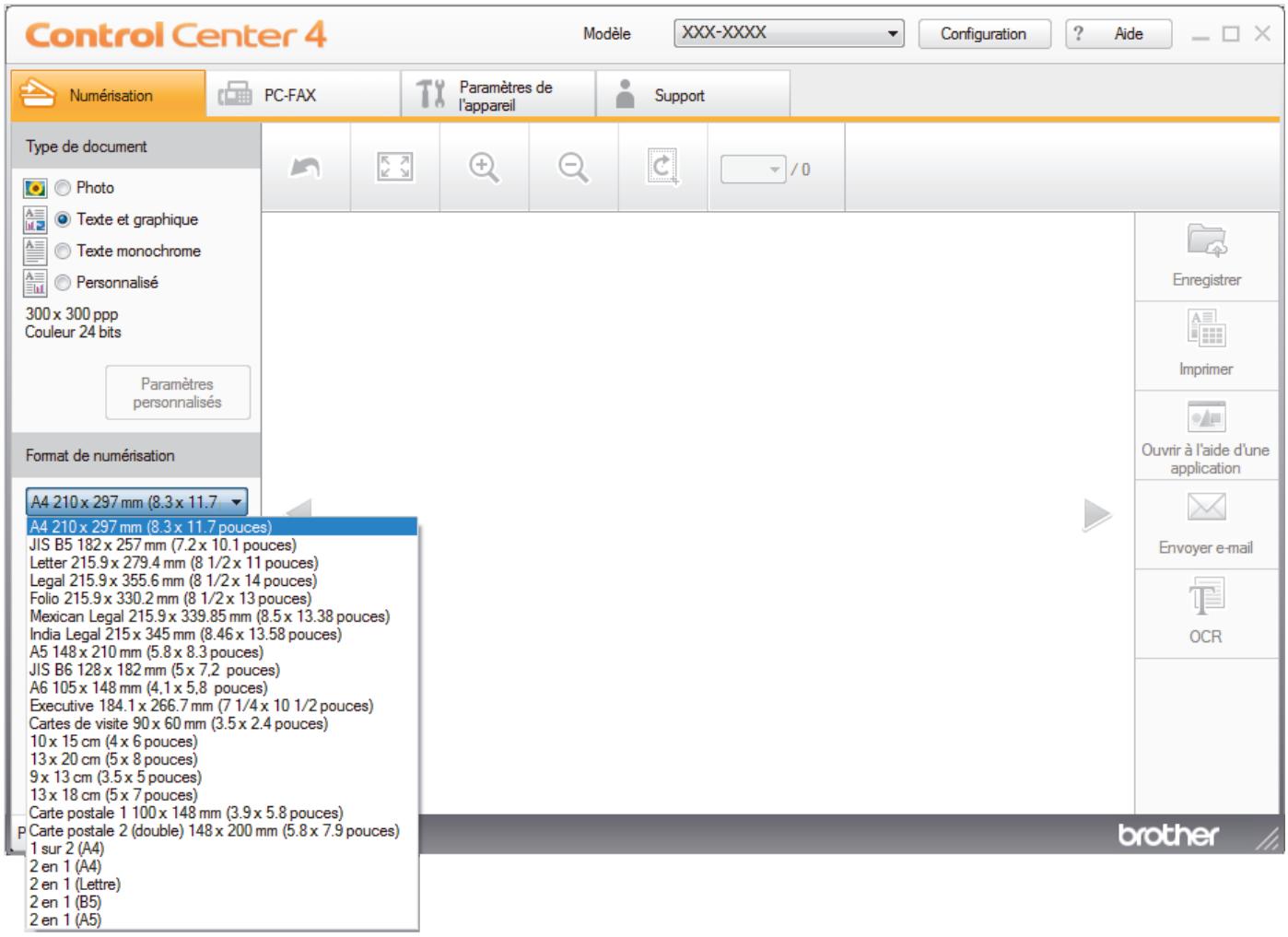
Task: Click the Aide button
Action: [x=1118, y=34]
